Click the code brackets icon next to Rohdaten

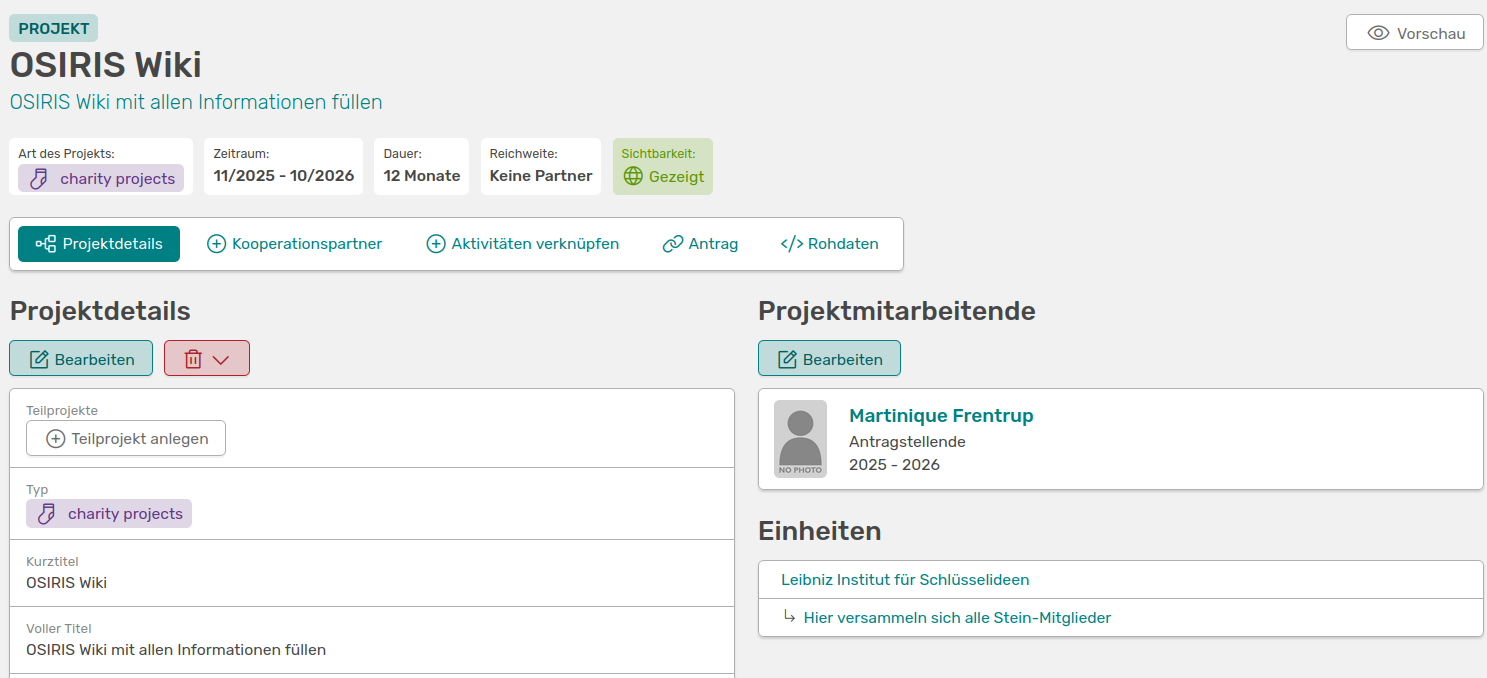pos(792,244)
